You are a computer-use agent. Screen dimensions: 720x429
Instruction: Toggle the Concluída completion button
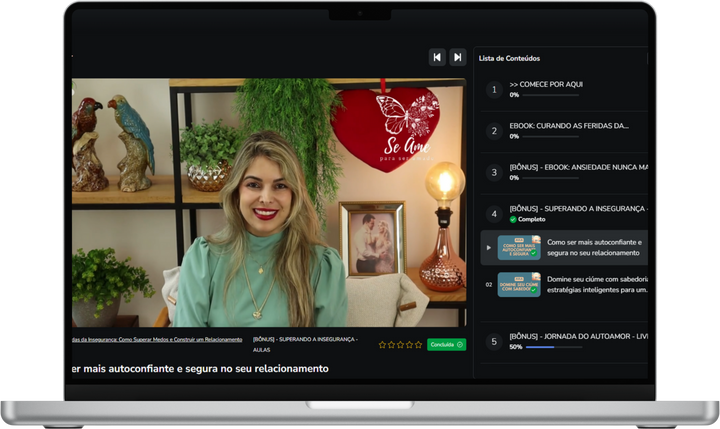pyautogui.click(x=446, y=345)
